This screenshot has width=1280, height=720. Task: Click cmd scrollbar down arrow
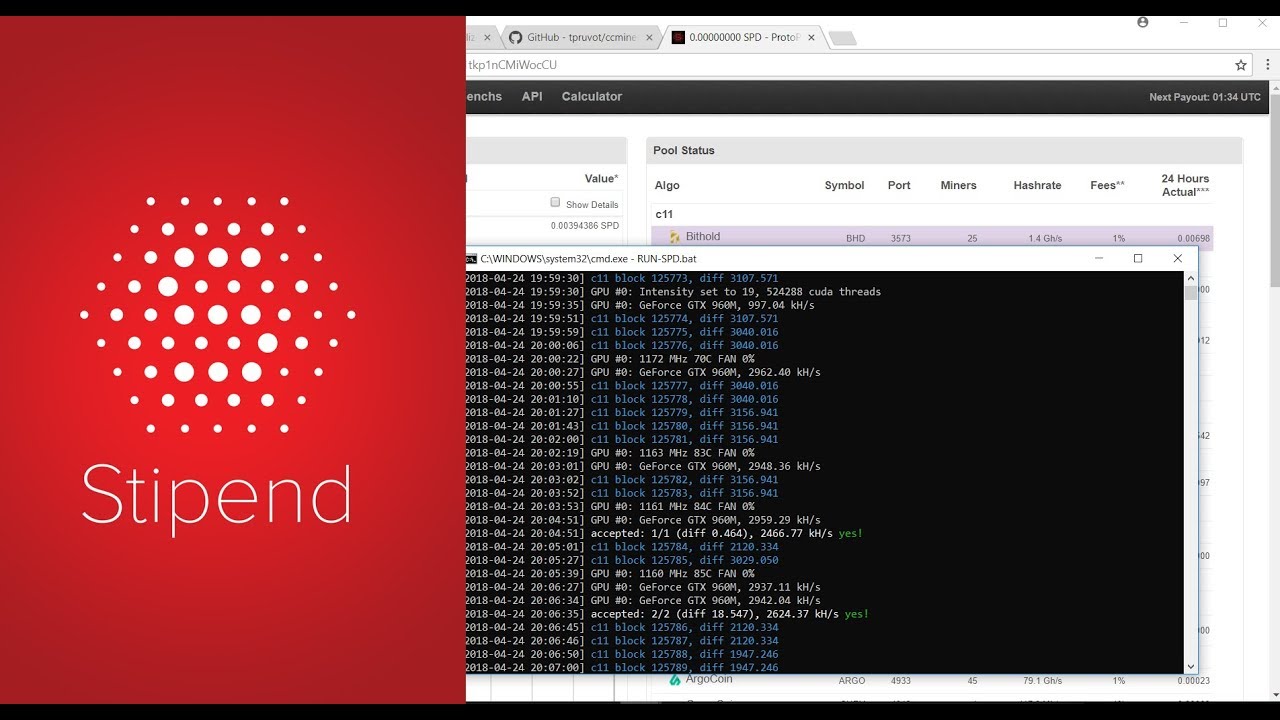[1191, 666]
